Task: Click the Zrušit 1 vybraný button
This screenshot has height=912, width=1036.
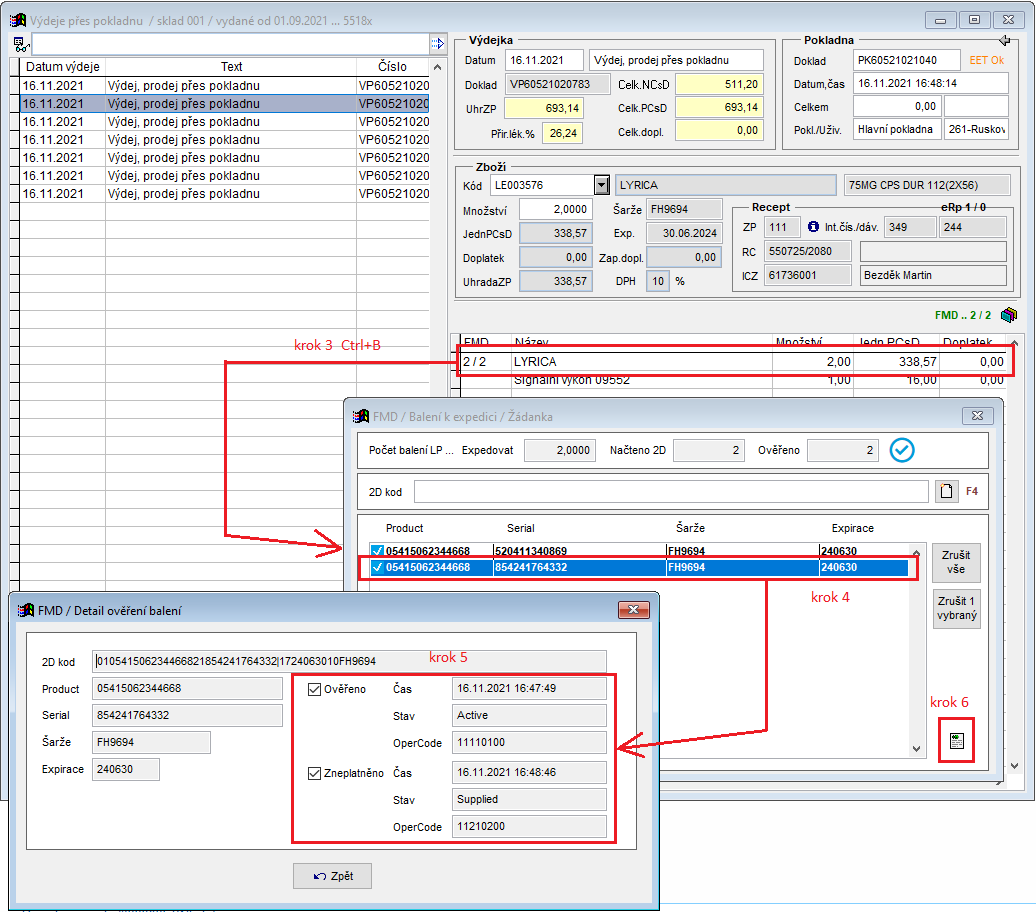Action: click(955, 609)
